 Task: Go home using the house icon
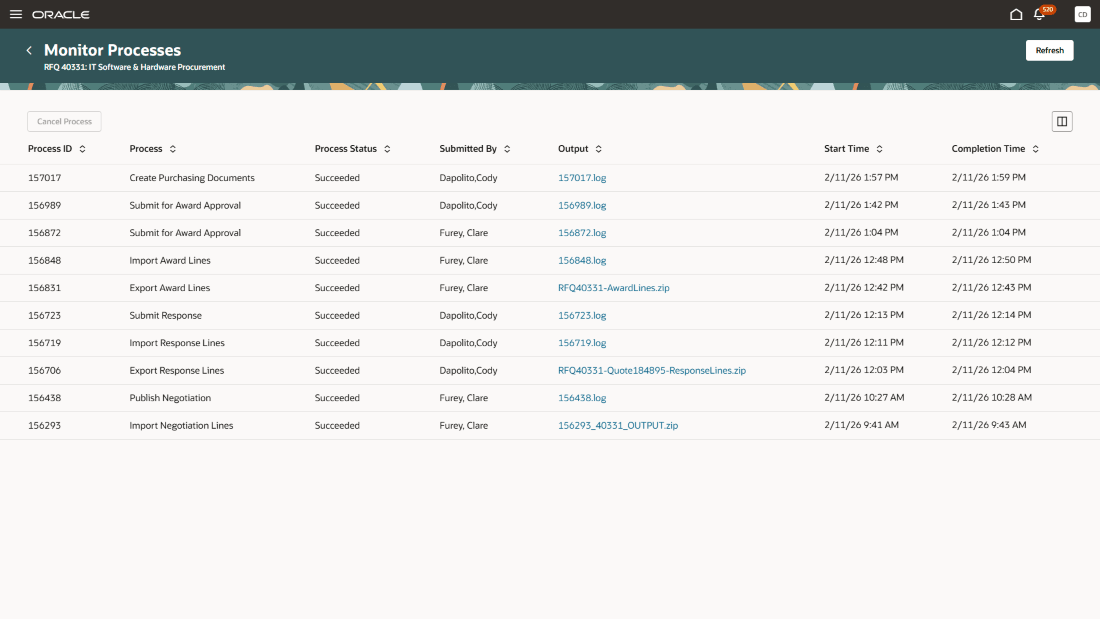point(1015,14)
